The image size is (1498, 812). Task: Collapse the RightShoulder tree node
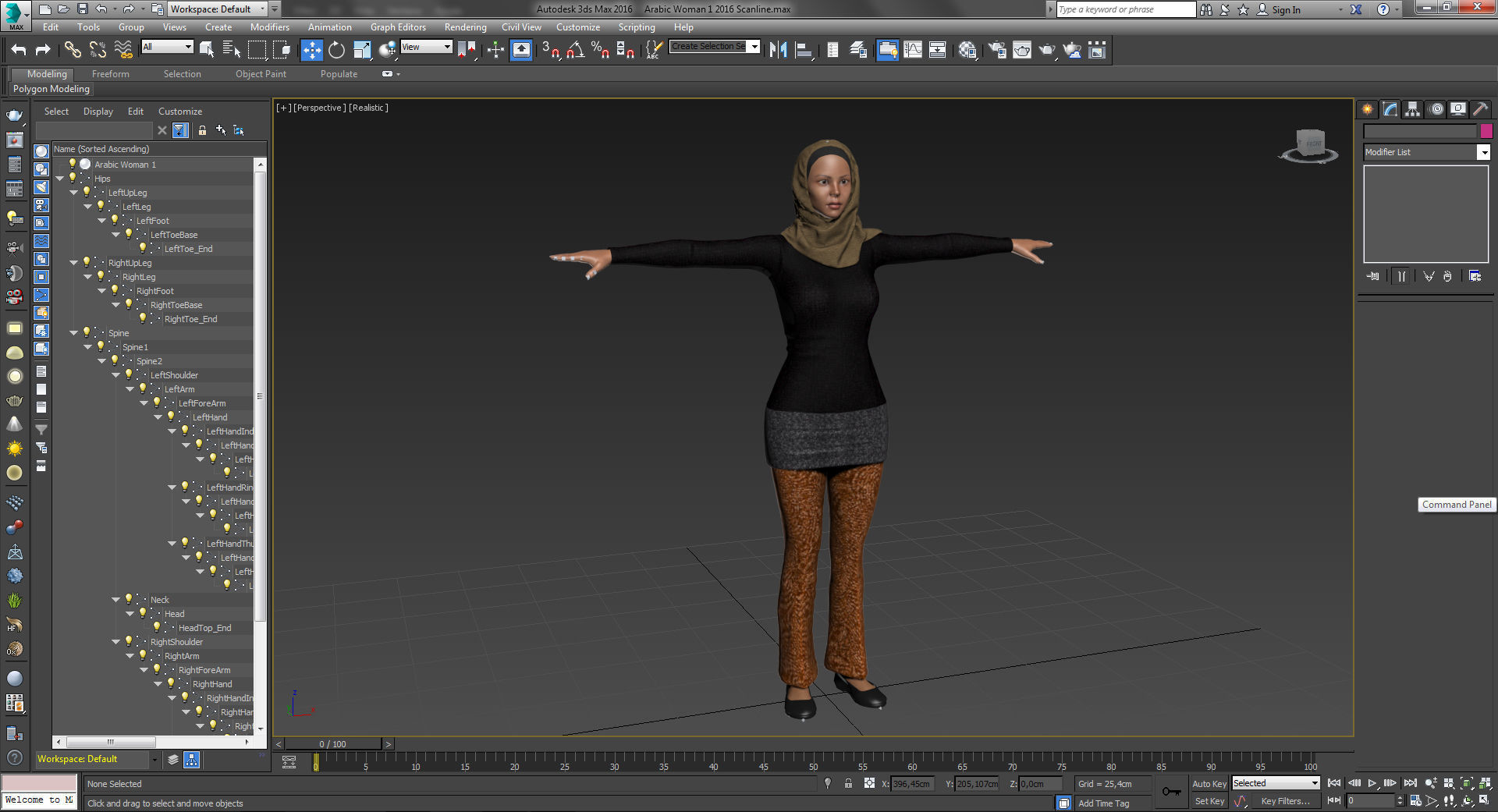[115, 642]
